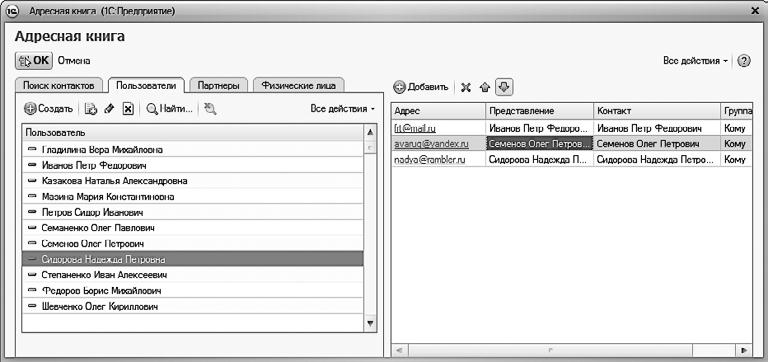Switch to the Физические лица tab

point(299,85)
